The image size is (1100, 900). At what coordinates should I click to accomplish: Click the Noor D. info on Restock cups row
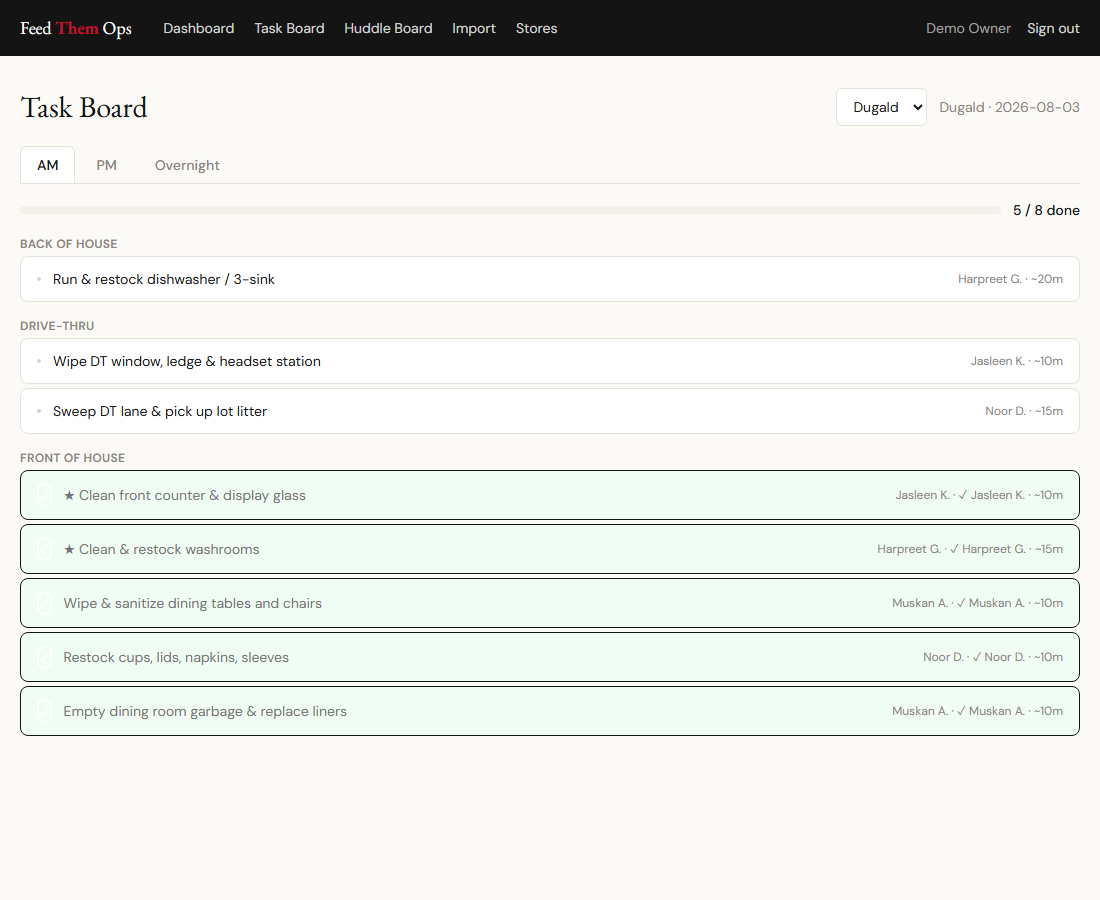(x=993, y=657)
